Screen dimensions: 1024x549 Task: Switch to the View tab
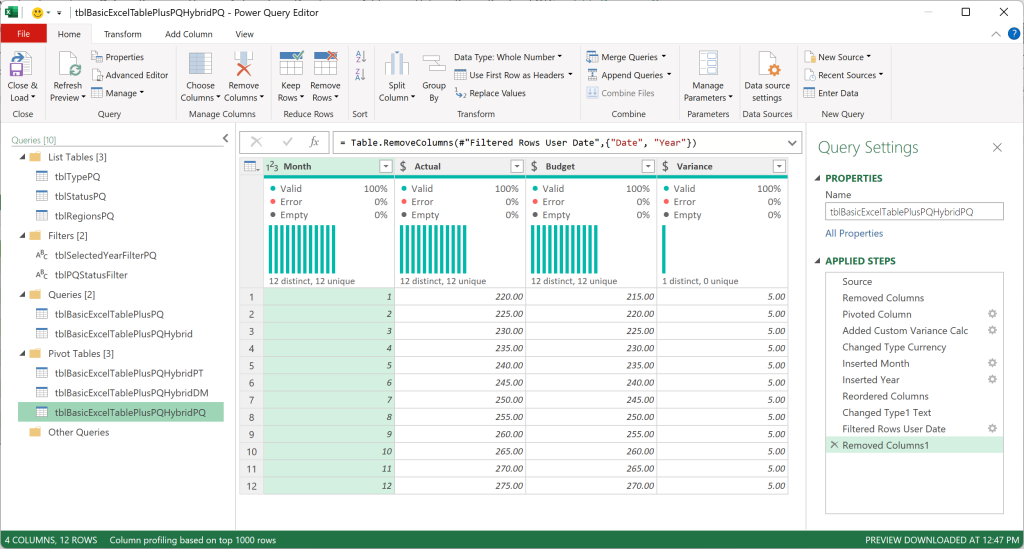pyautogui.click(x=244, y=34)
